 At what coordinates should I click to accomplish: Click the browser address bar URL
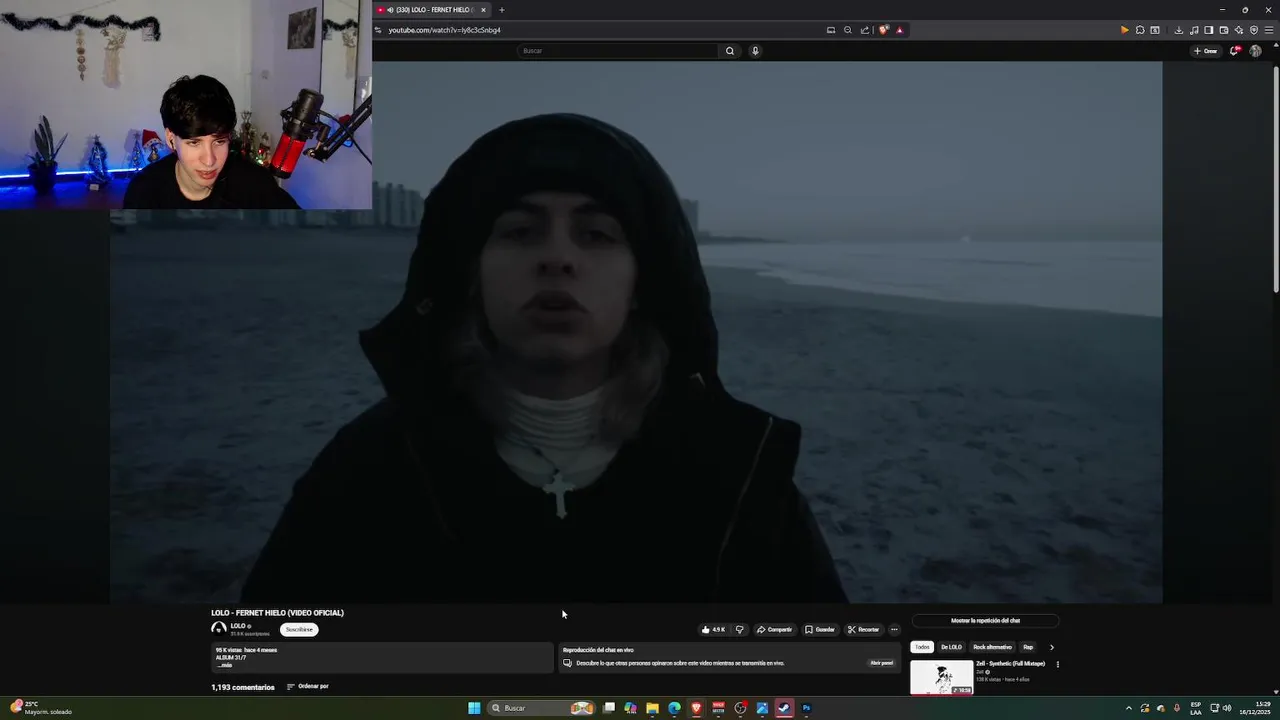(444, 30)
